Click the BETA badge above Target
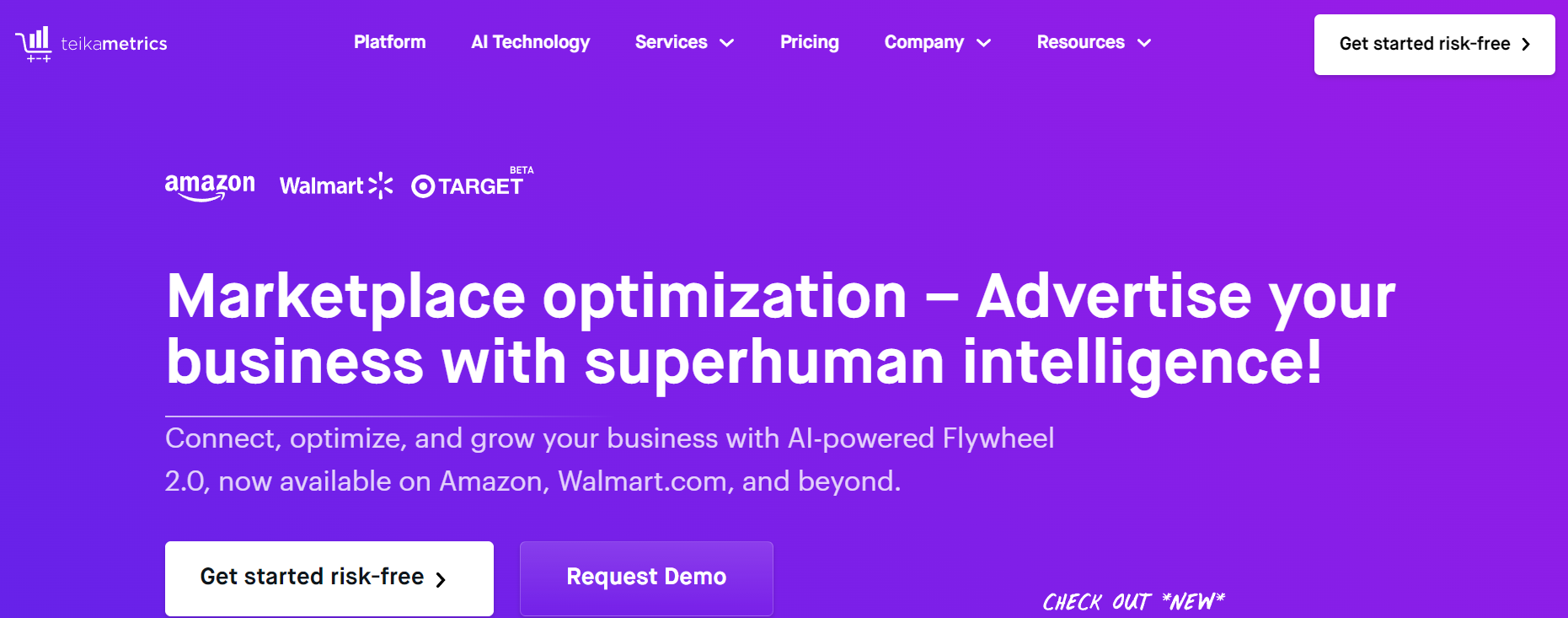1568x618 pixels. coord(522,170)
